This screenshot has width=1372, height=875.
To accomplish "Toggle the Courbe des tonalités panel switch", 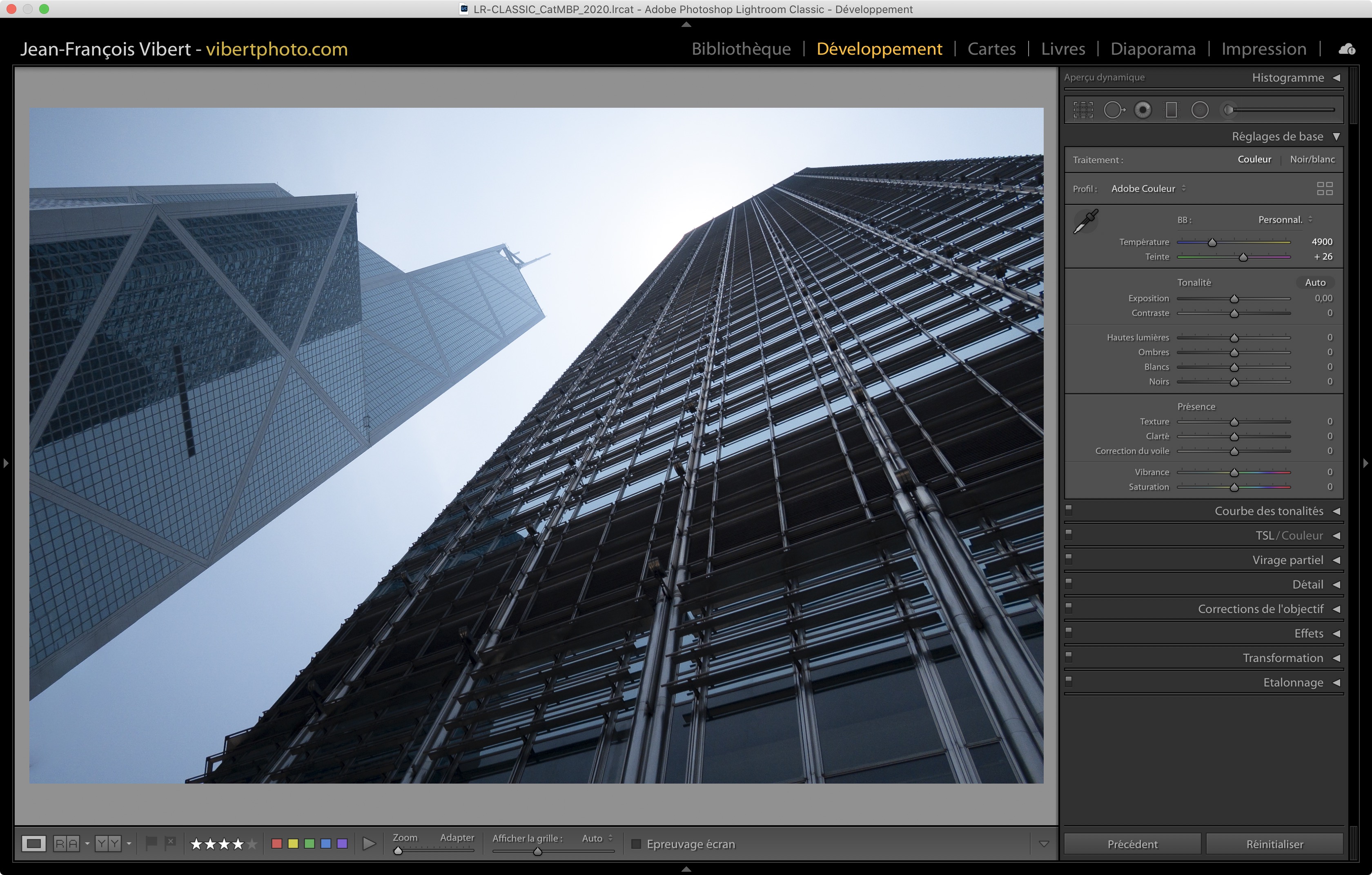I will click(1069, 510).
